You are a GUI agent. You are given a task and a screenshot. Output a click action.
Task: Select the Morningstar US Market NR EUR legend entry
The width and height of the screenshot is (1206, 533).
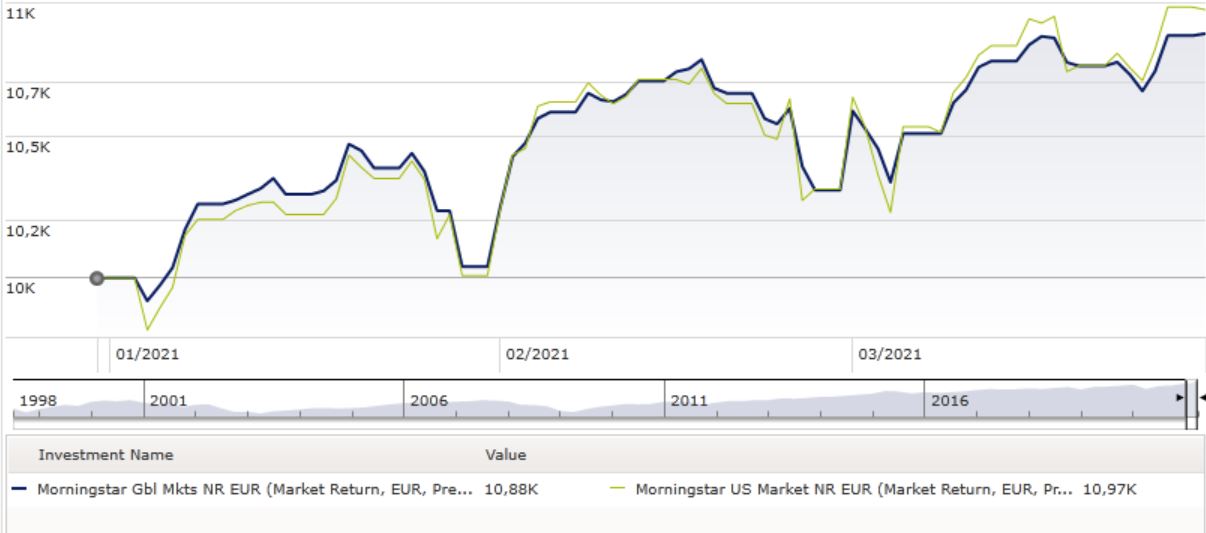pyautogui.click(x=852, y=489)
